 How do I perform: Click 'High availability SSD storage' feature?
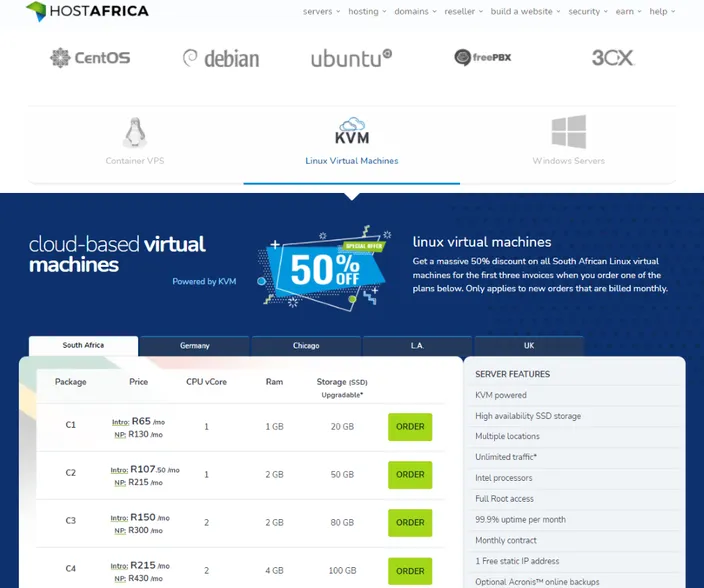point(528,416)
